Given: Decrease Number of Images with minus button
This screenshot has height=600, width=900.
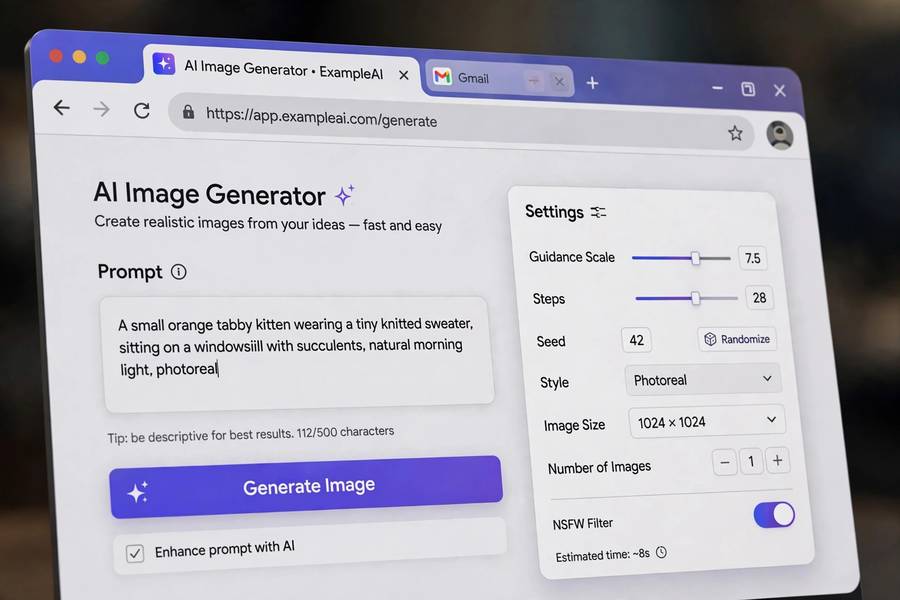Looking at the screenshot, I should point(724,462).
